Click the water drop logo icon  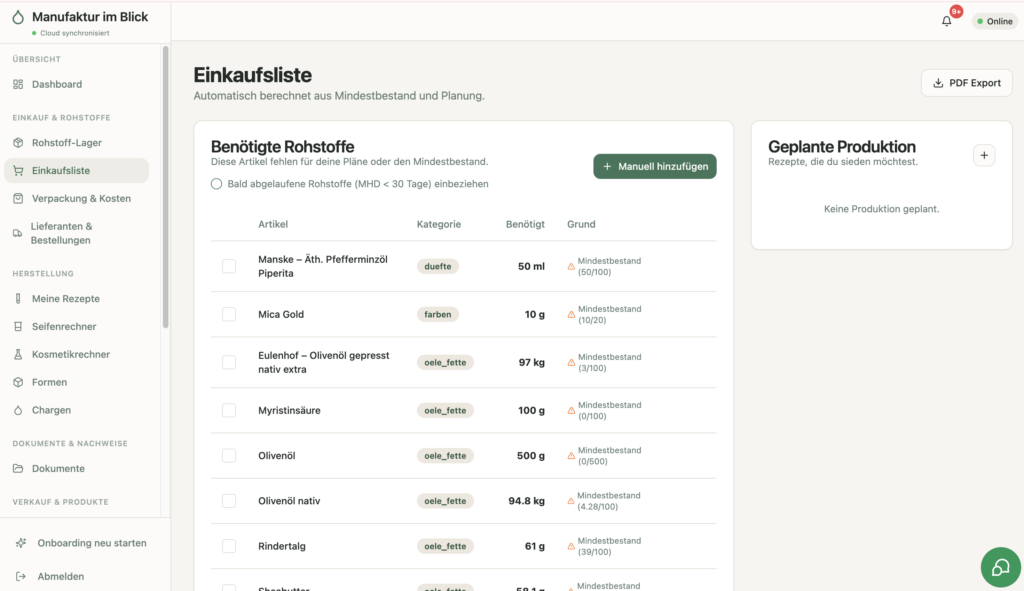tap(18, 17)
